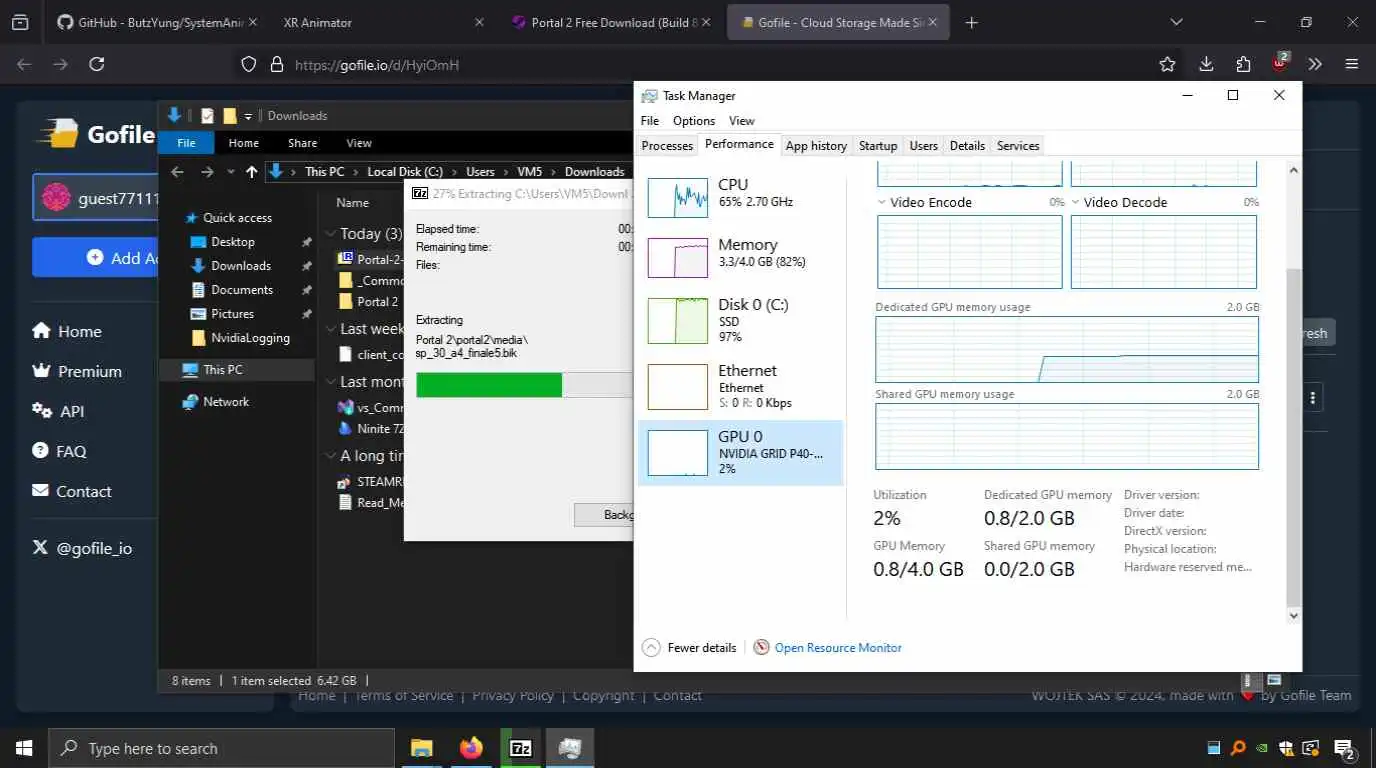Collapse the Last week file group
This screenshot has height=768, width=1376.
[x=331, y=329]
